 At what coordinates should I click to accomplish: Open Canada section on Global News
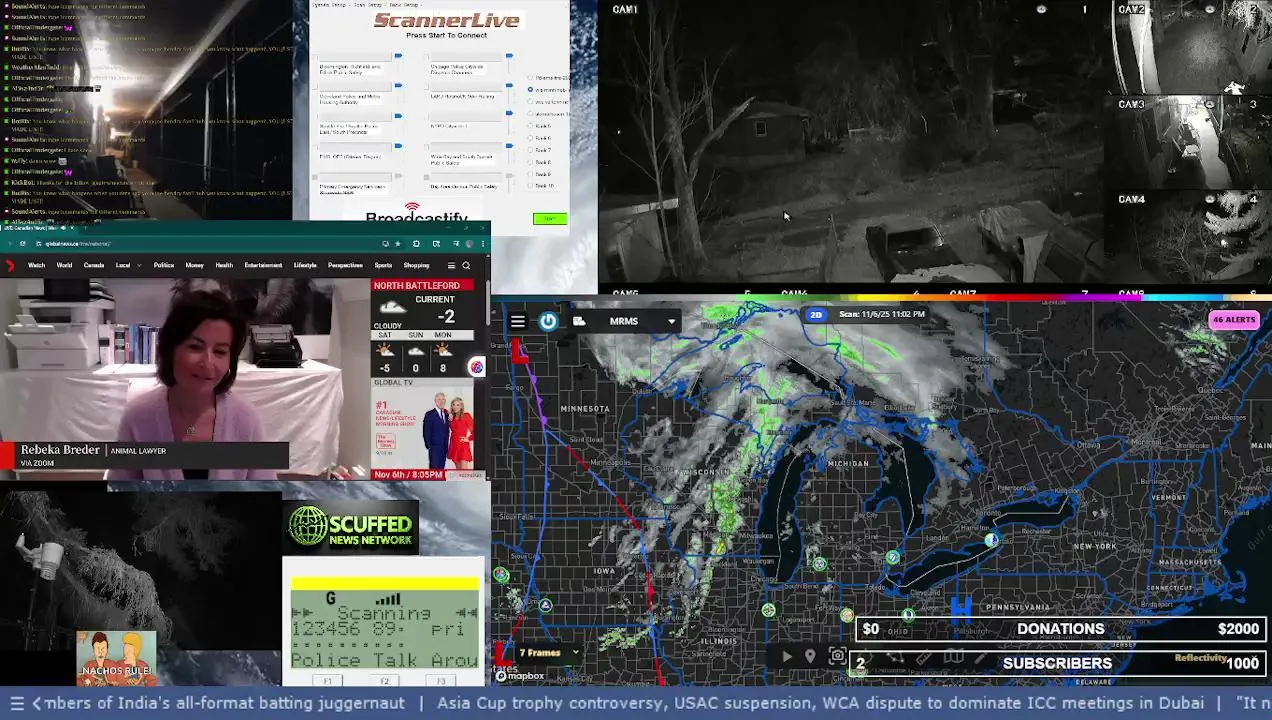coord(94,265)
